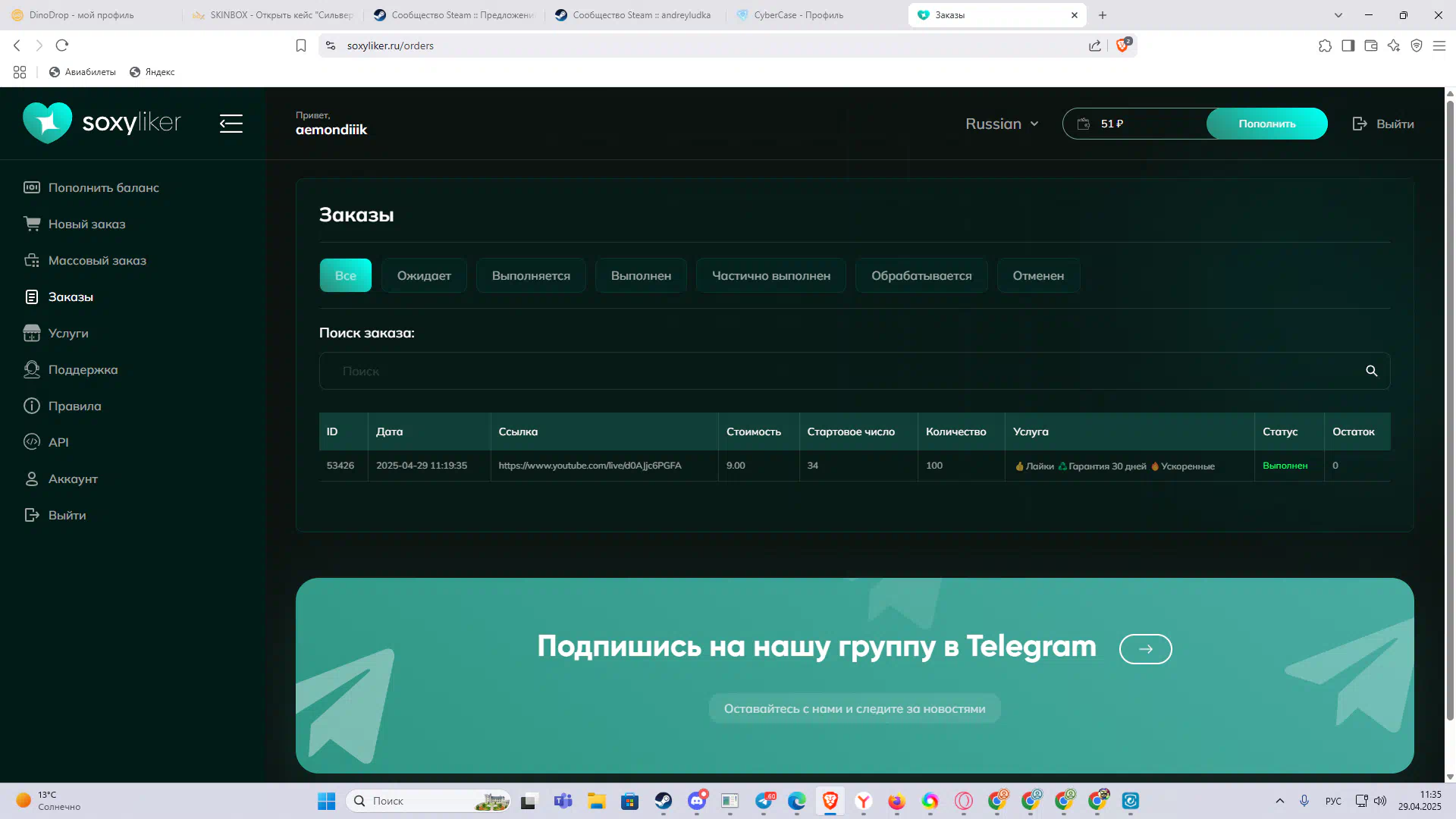Reload the page

(62, 45)
